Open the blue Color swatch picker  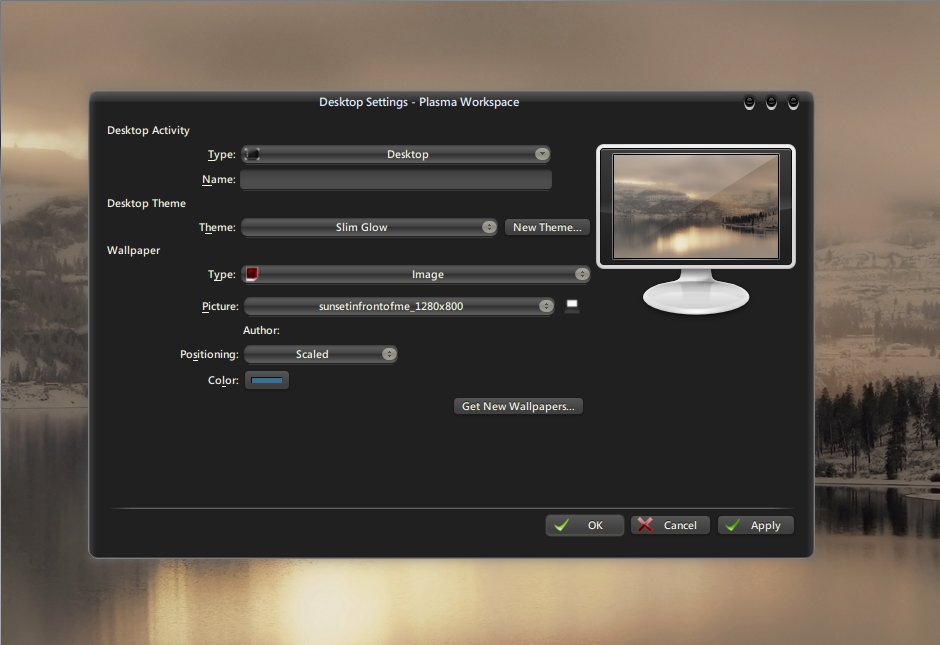267,380
